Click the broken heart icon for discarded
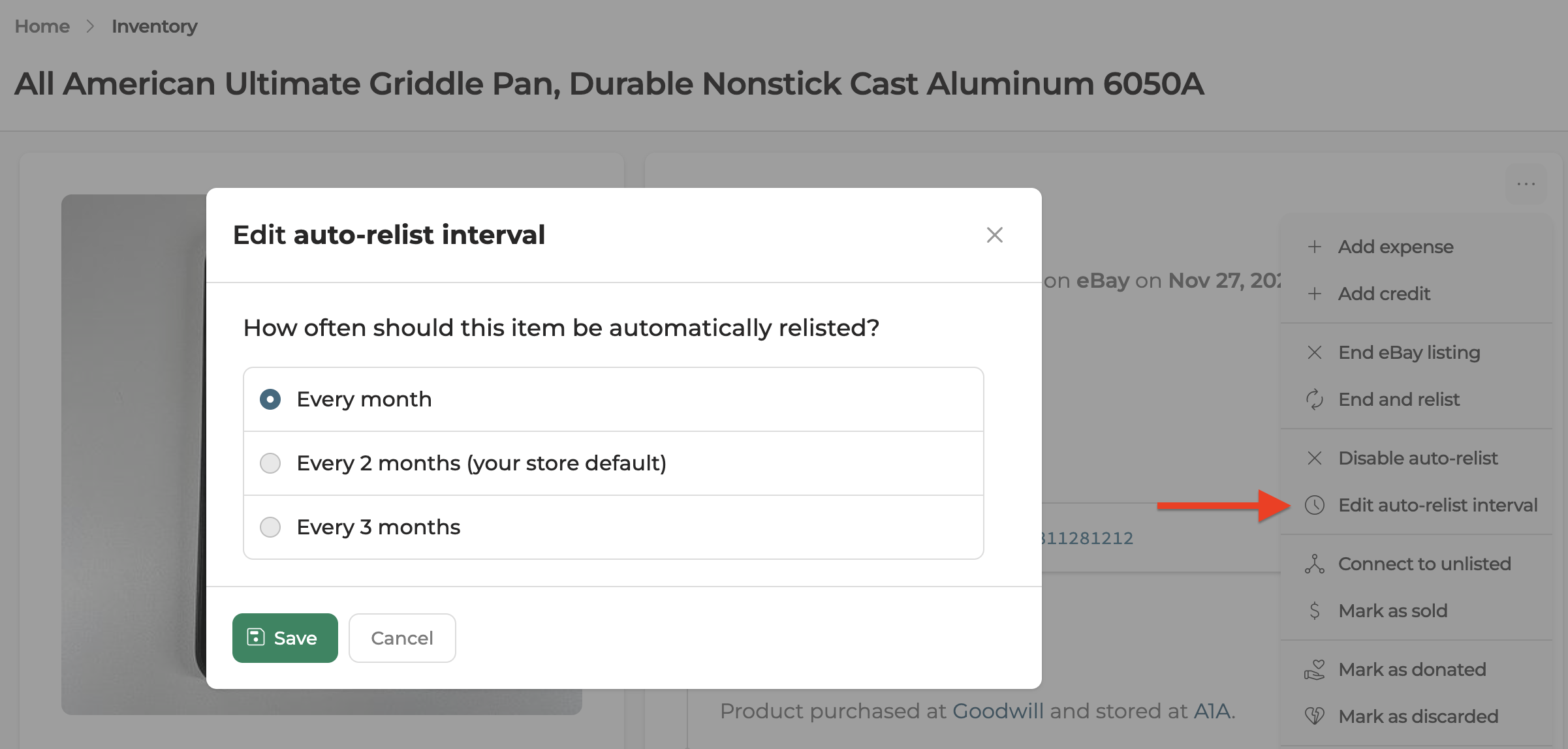 point(1315,716)
